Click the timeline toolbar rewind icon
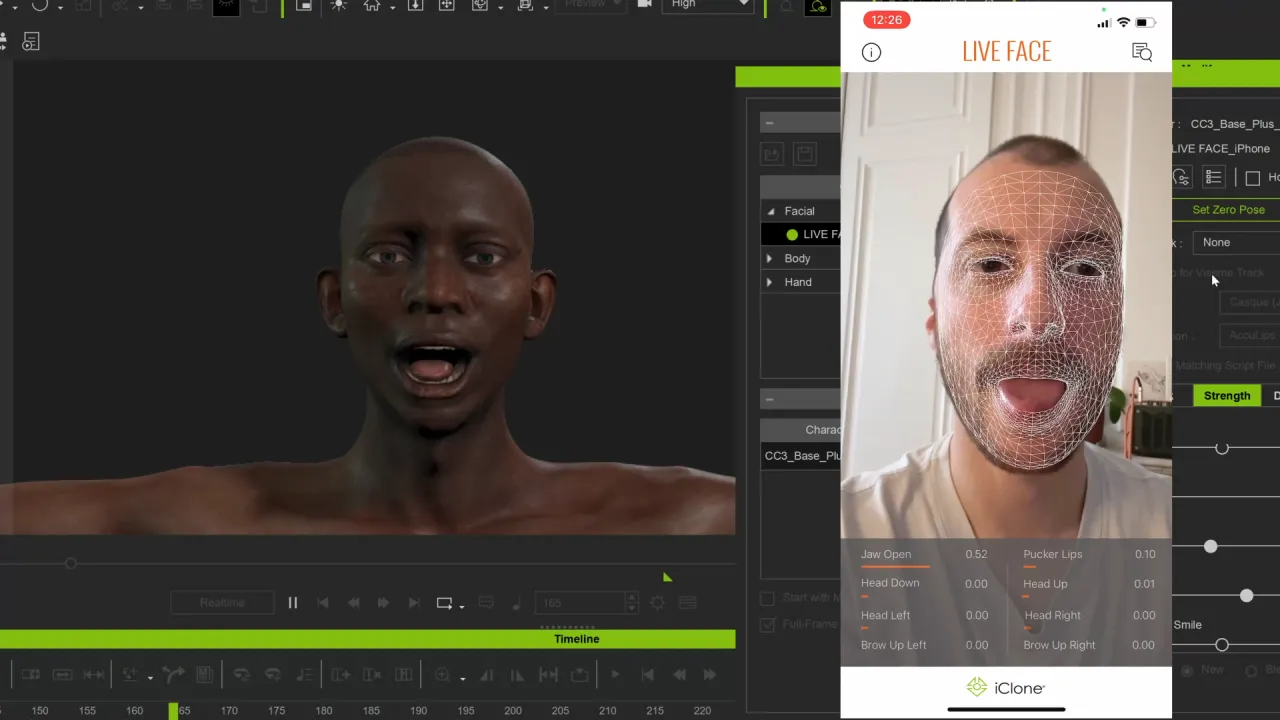Screen dimensions: 1280x720 [x=679, y=675]
